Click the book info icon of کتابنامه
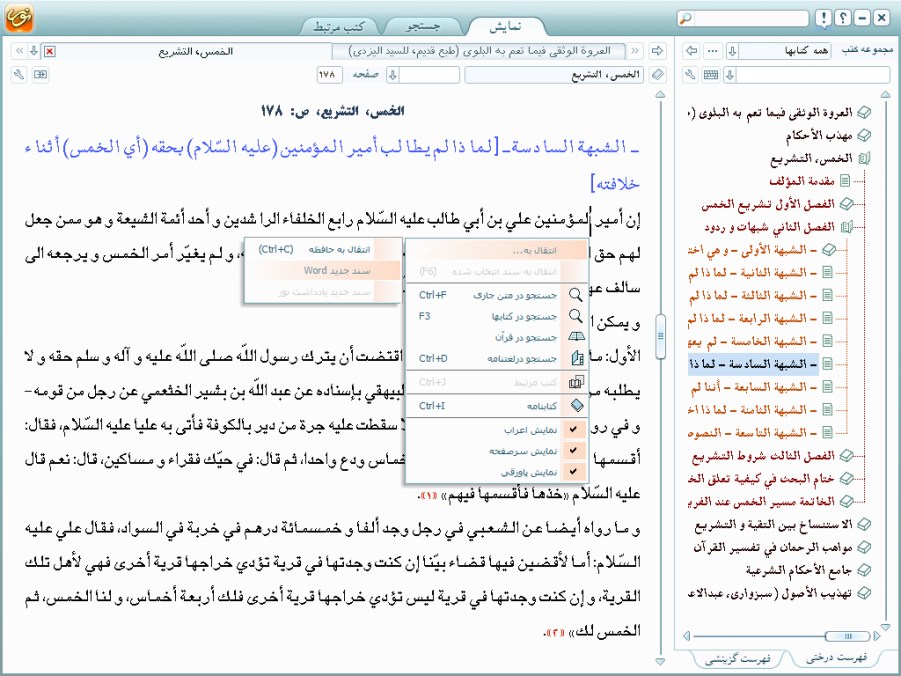 coord(577,406)
